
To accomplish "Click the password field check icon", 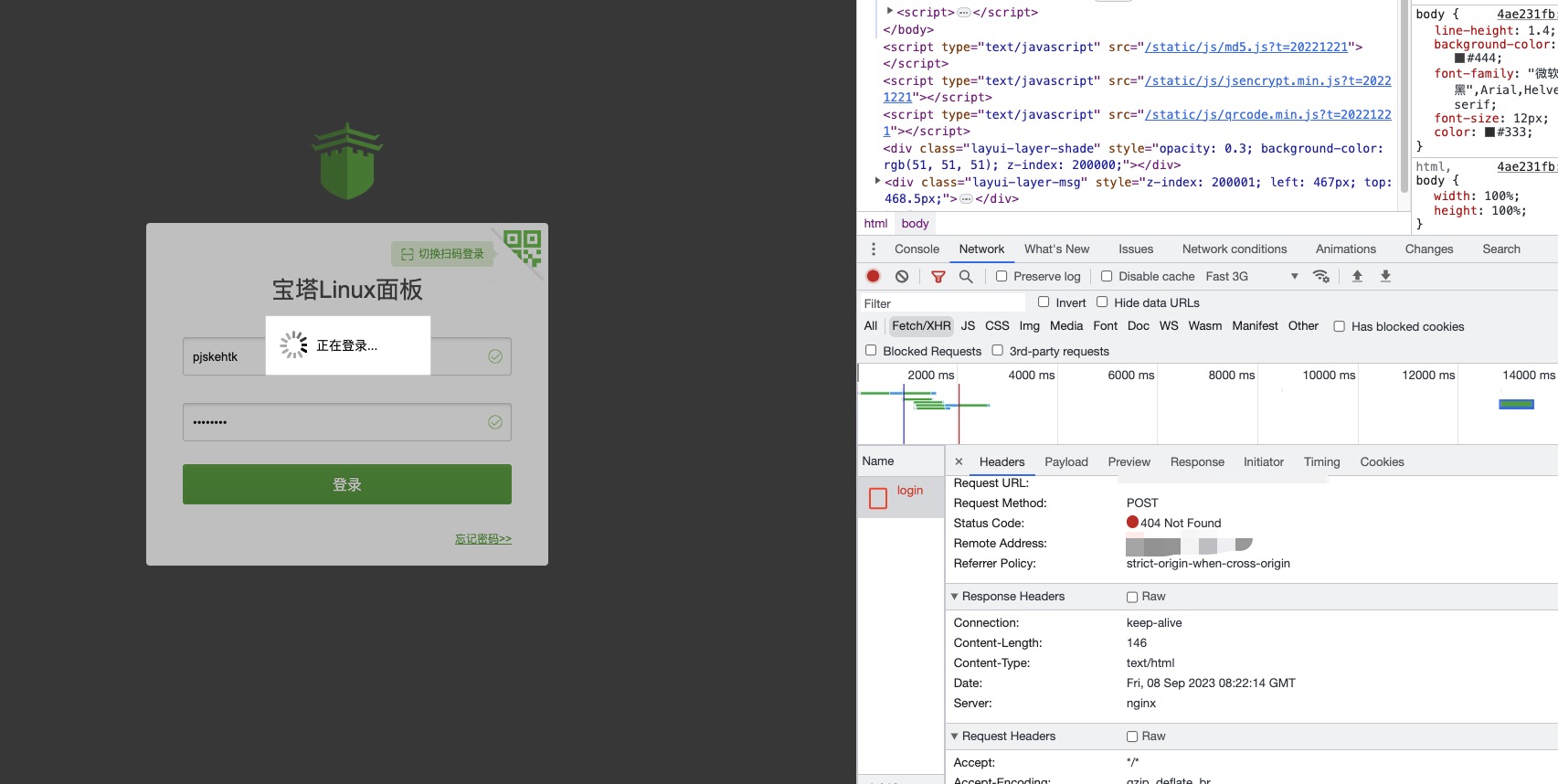I will (x=495, y=422).
